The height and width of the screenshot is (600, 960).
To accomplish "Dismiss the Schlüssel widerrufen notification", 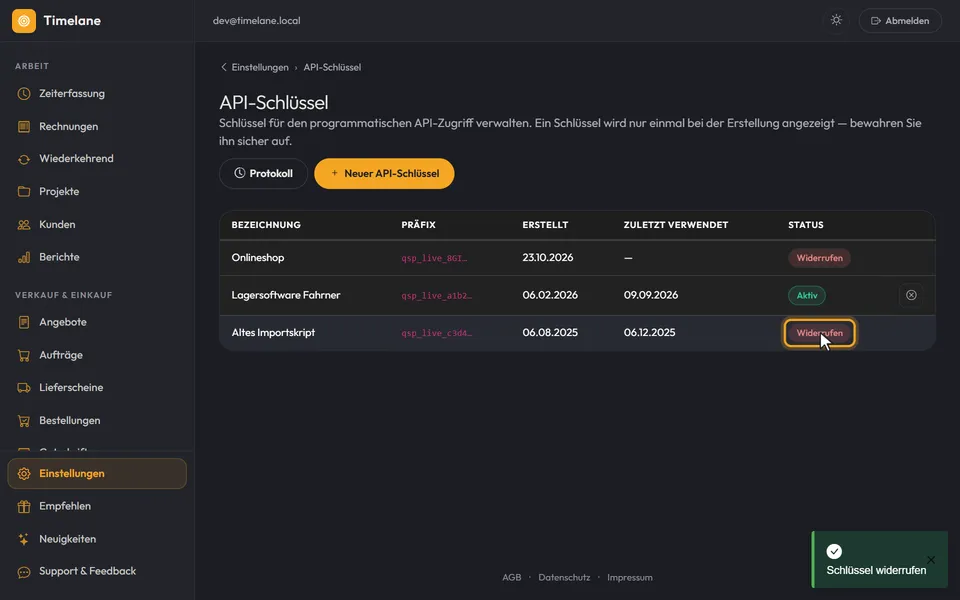I will point(931,560).
